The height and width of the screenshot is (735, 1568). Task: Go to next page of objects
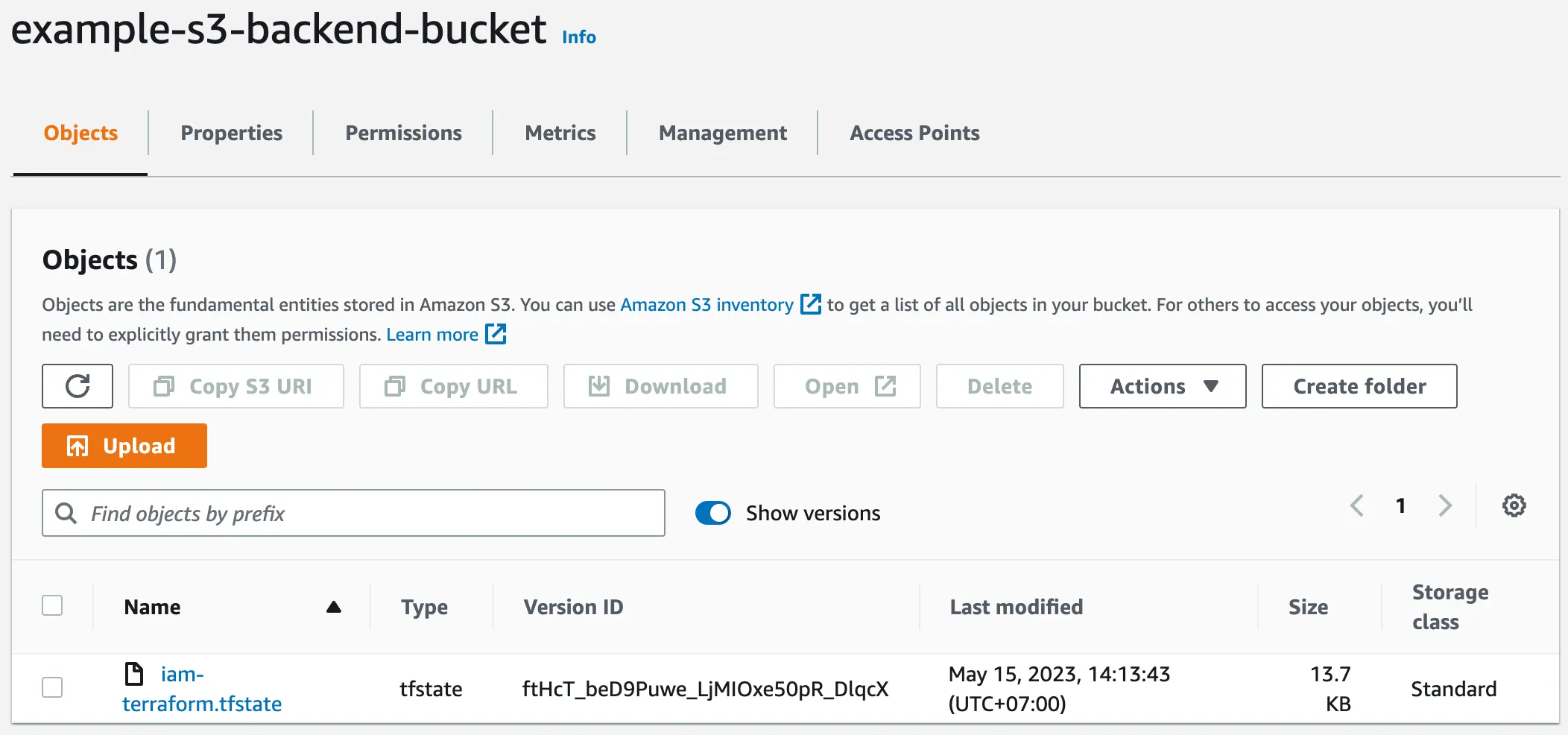(1445, 505)
